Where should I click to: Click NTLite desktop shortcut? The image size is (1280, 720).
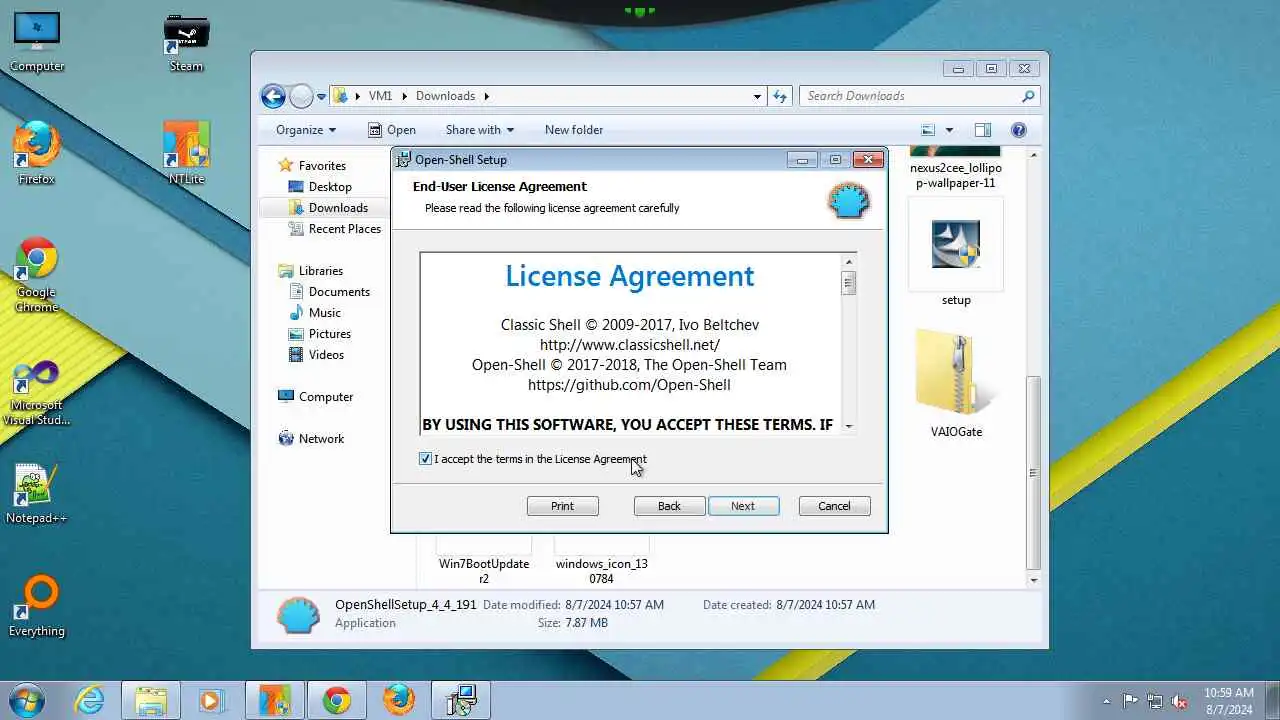(186, 153)
